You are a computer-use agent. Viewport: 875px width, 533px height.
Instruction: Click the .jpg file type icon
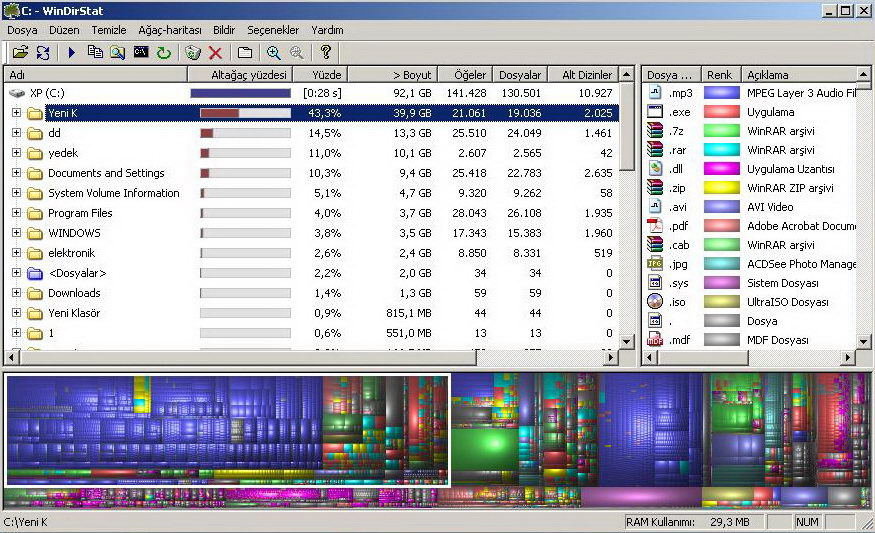655,263
